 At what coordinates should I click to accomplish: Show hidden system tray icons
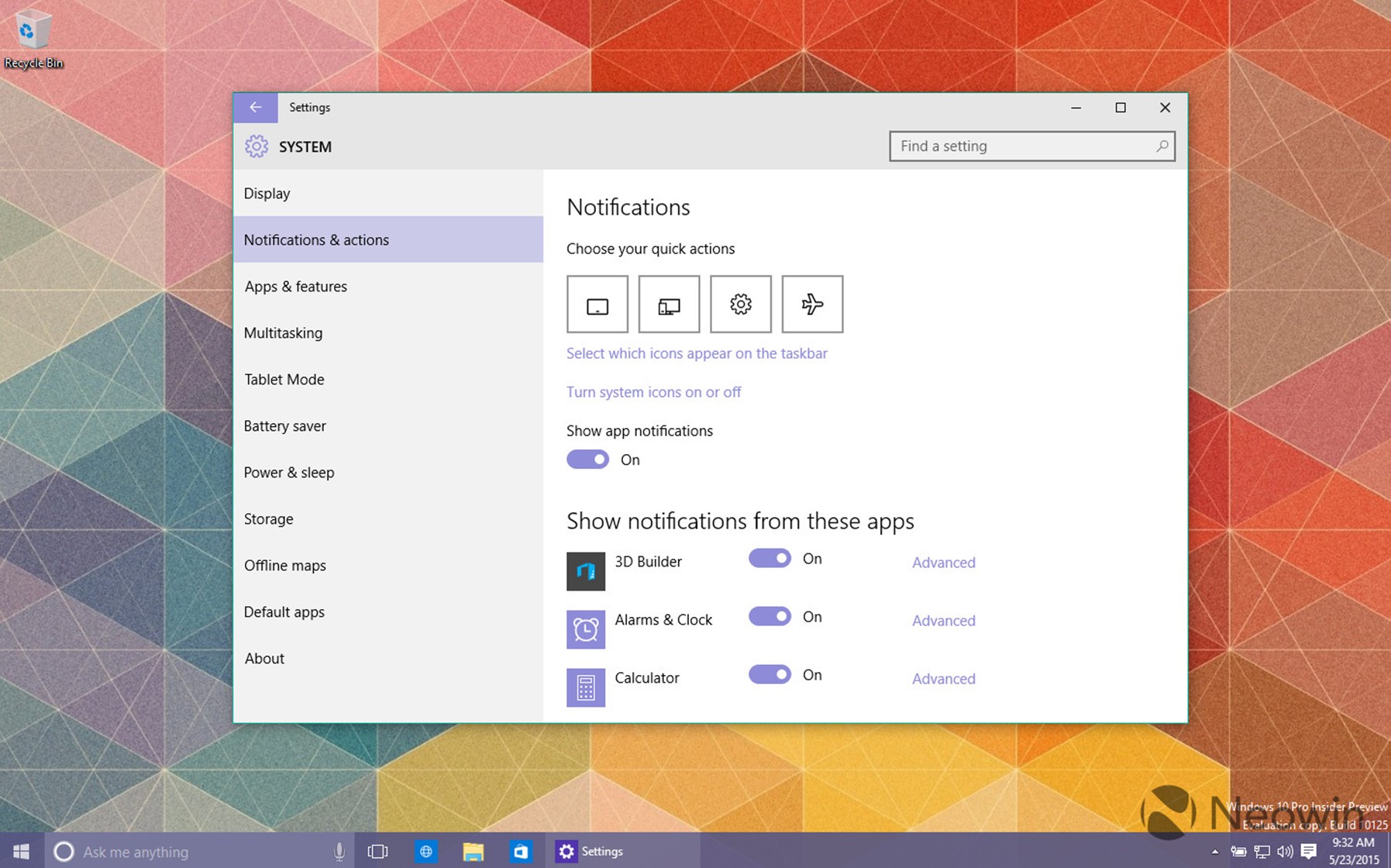tap(1214, 852)
